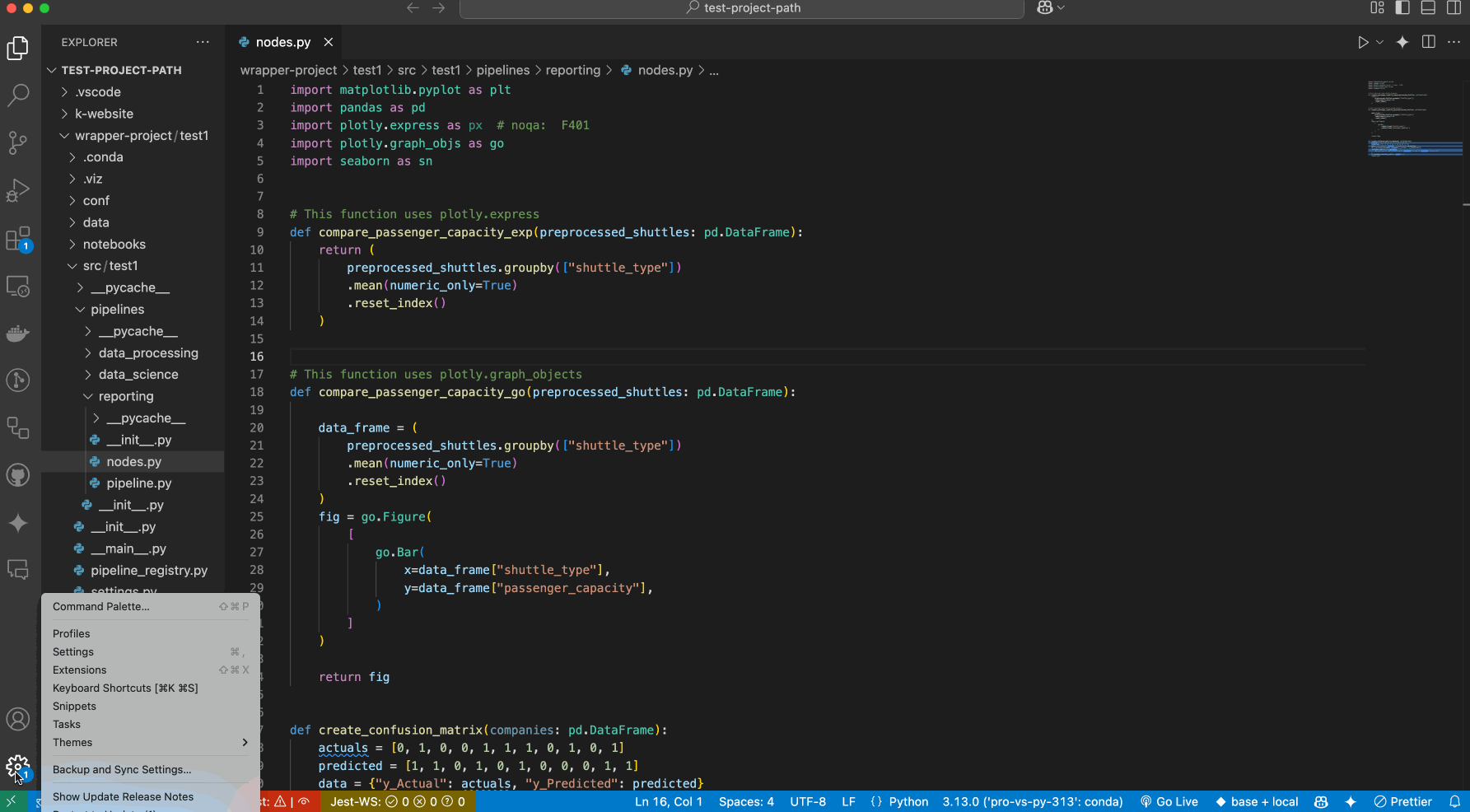Click problems indicator in status bar

point(284,801)
